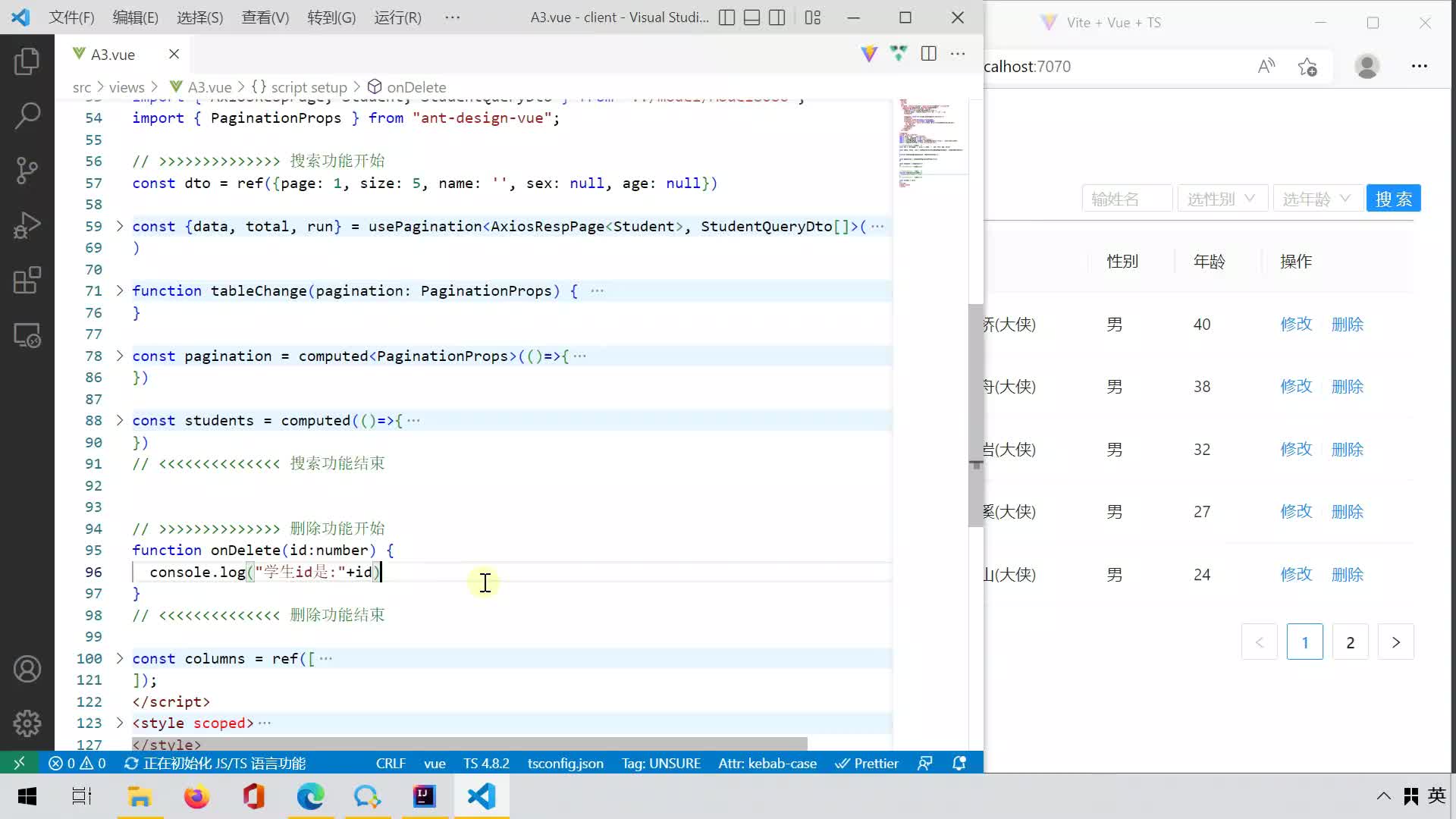Split the editor to the right

point(928,53)
